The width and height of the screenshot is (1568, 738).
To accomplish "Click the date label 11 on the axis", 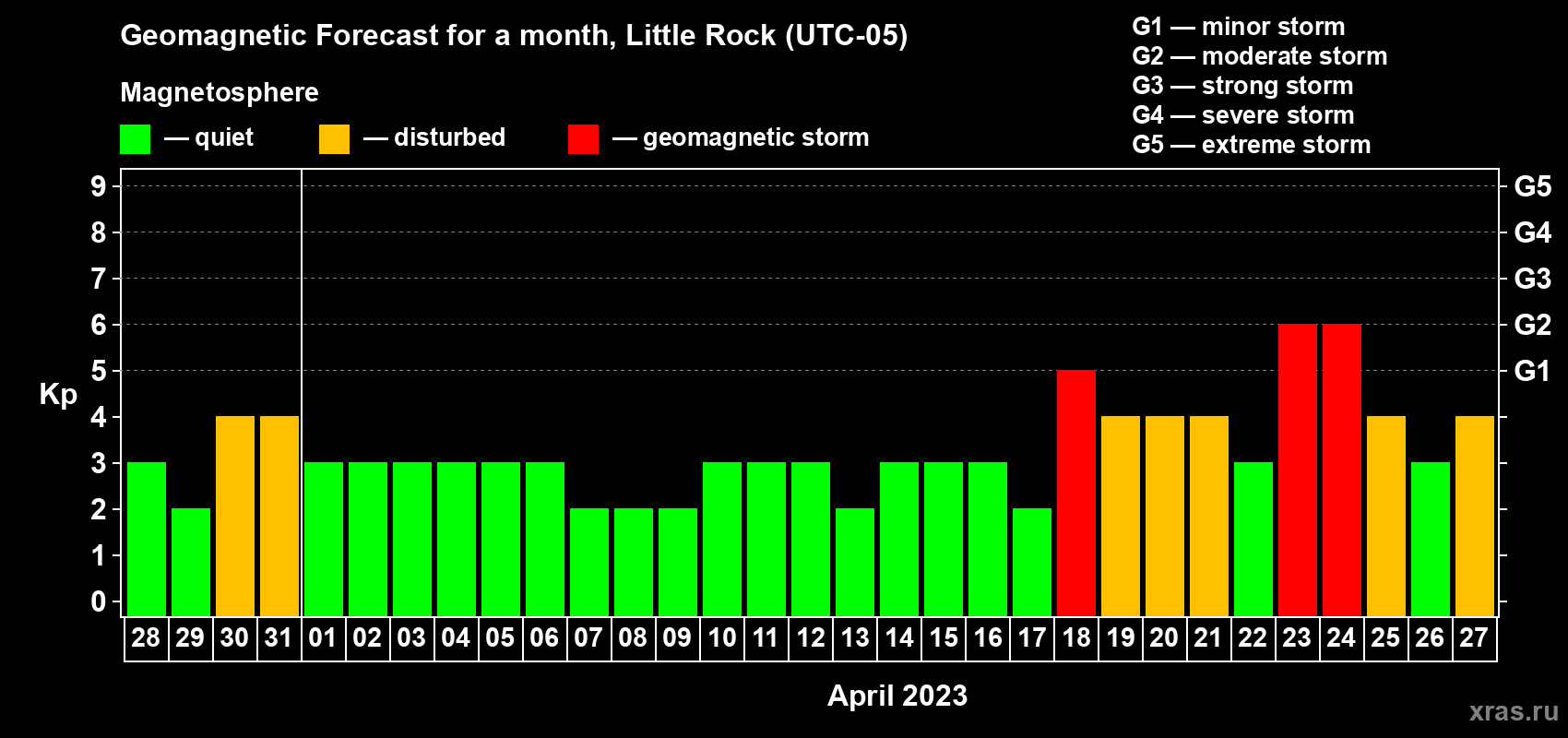I will tap(766, 638).
